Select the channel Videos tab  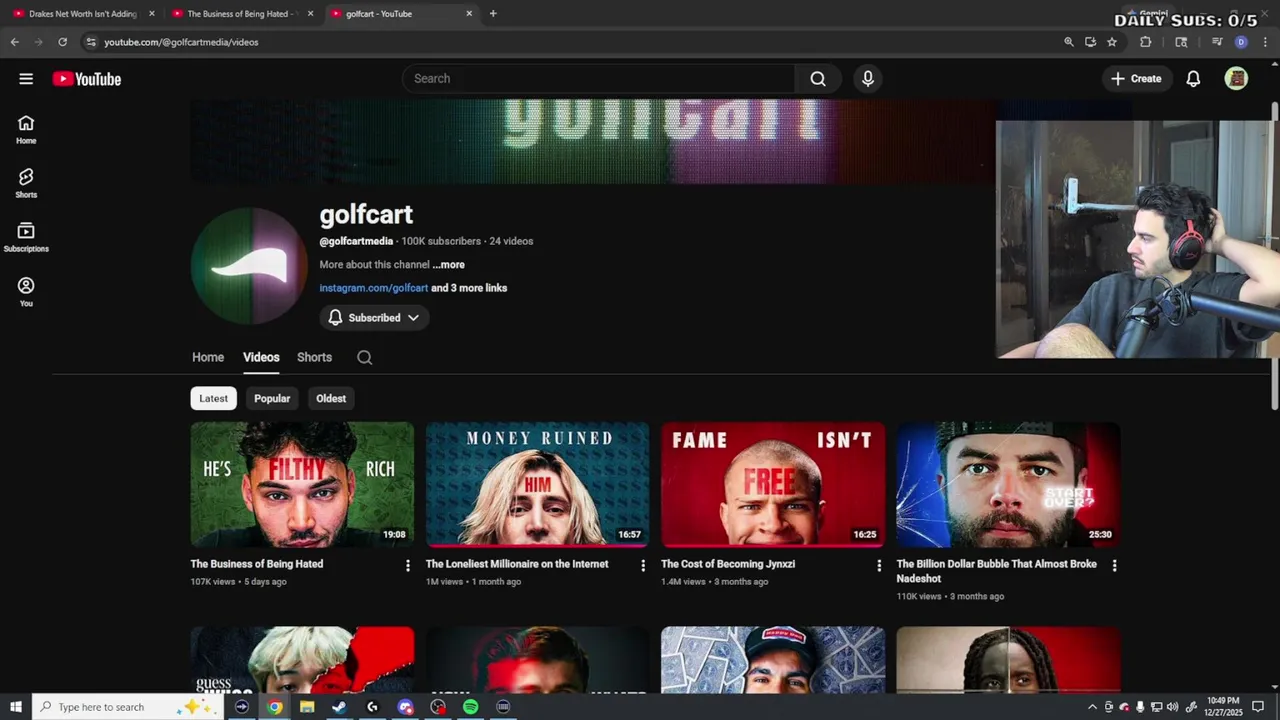coord(261,357)
